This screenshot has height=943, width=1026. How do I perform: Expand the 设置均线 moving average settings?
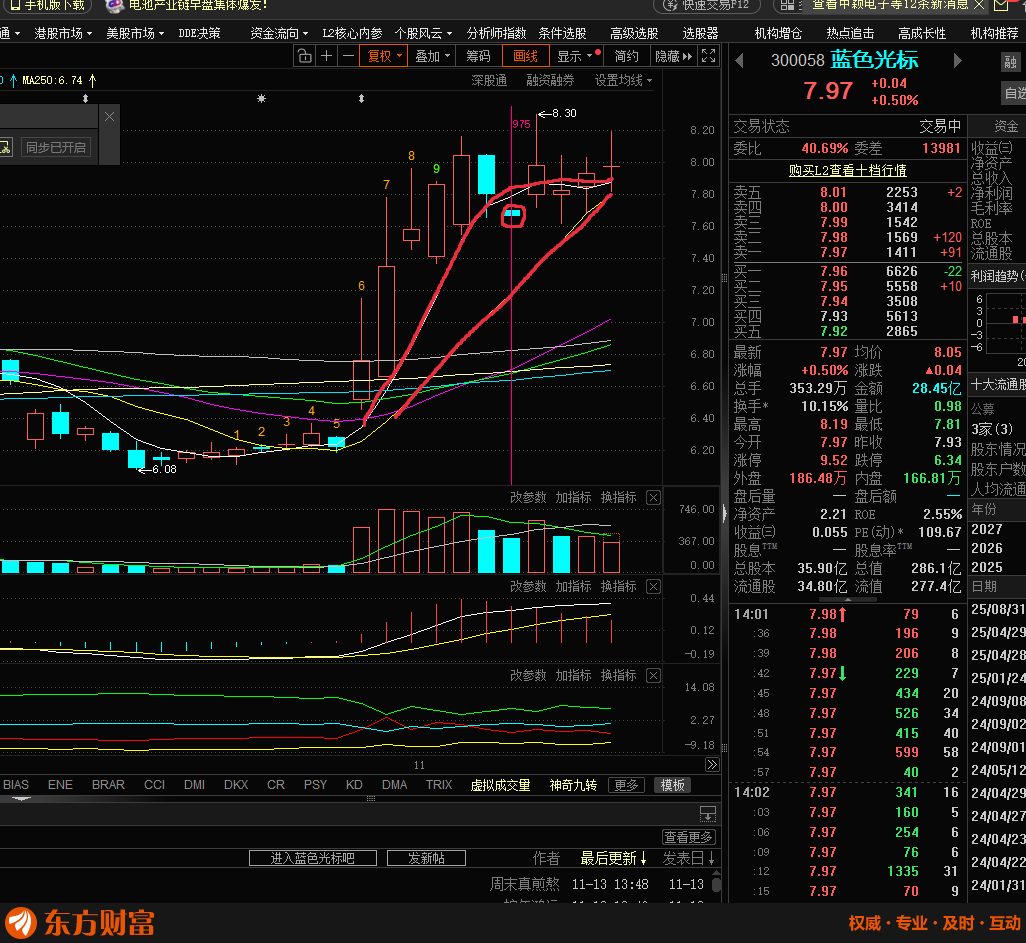pos(623,80)
